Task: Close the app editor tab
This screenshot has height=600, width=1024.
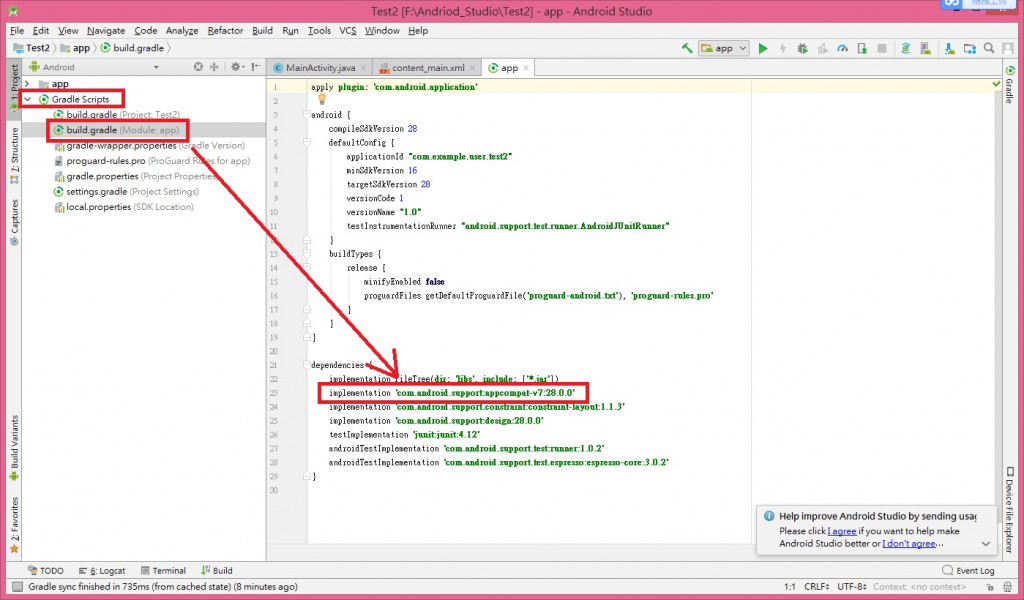Action: click(x=526, y=67)
